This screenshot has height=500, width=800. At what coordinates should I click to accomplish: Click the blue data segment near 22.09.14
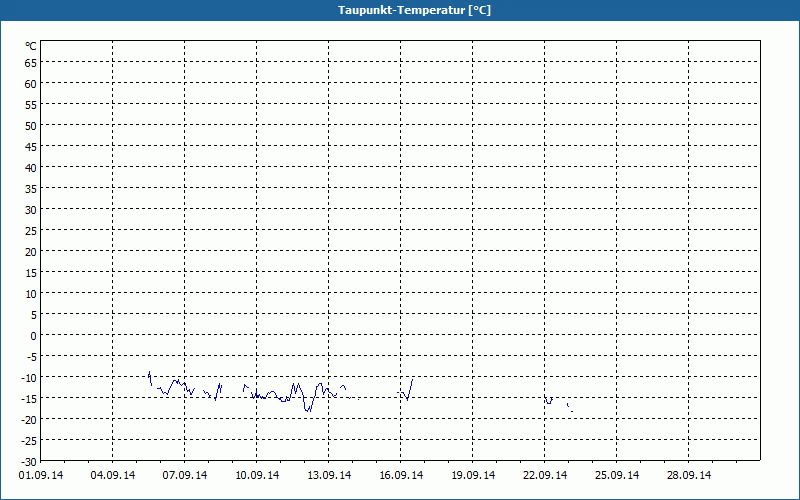click(x=549, y=400)
